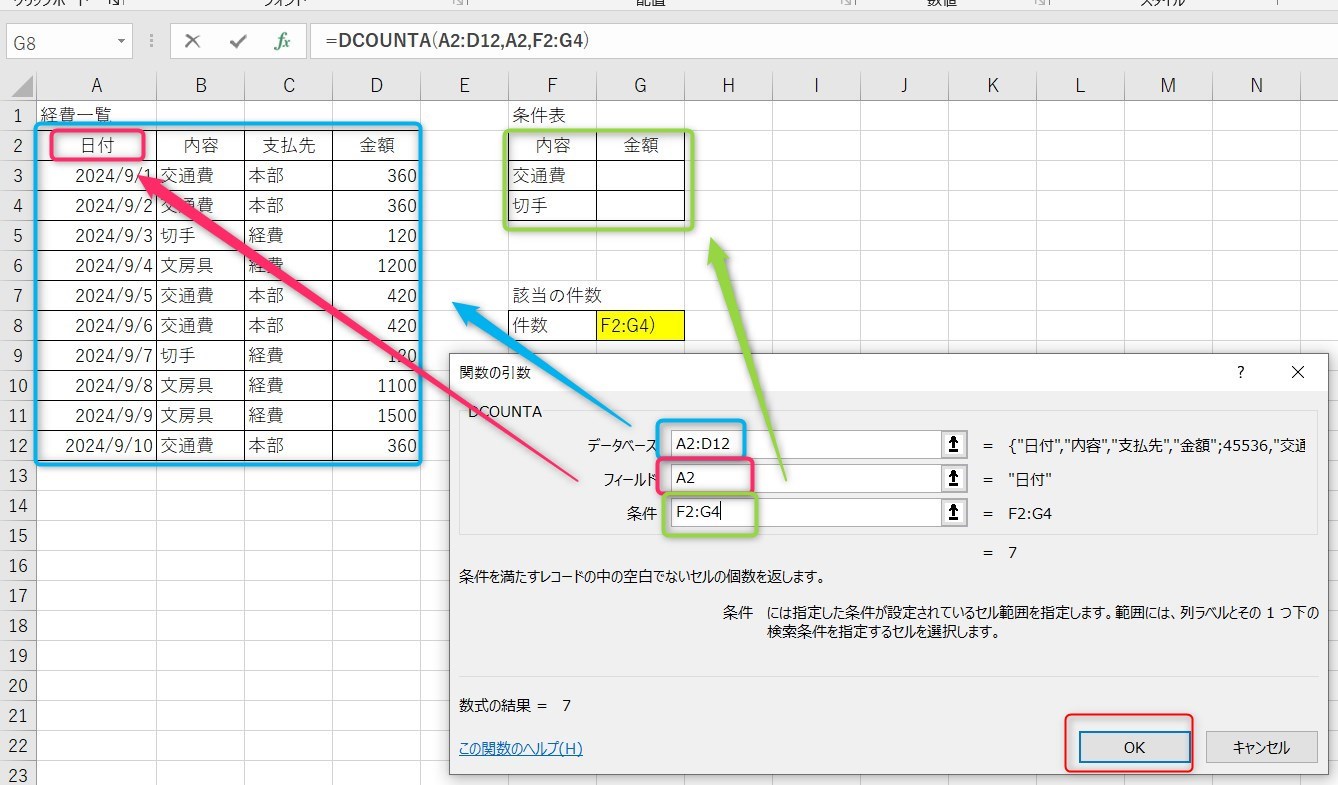Click the dialog's help question mark button

[x=1240, y=372]
